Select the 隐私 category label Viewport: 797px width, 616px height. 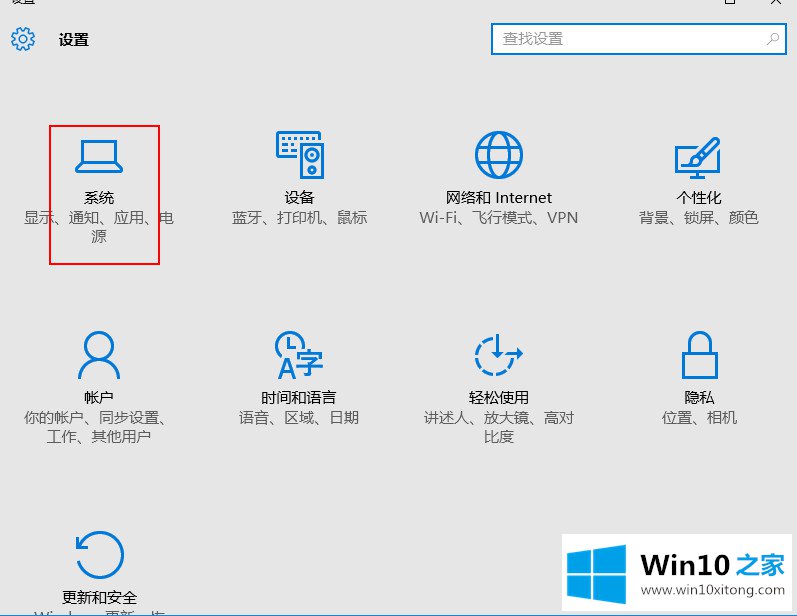pyautogui.click(x=699, y=397)
